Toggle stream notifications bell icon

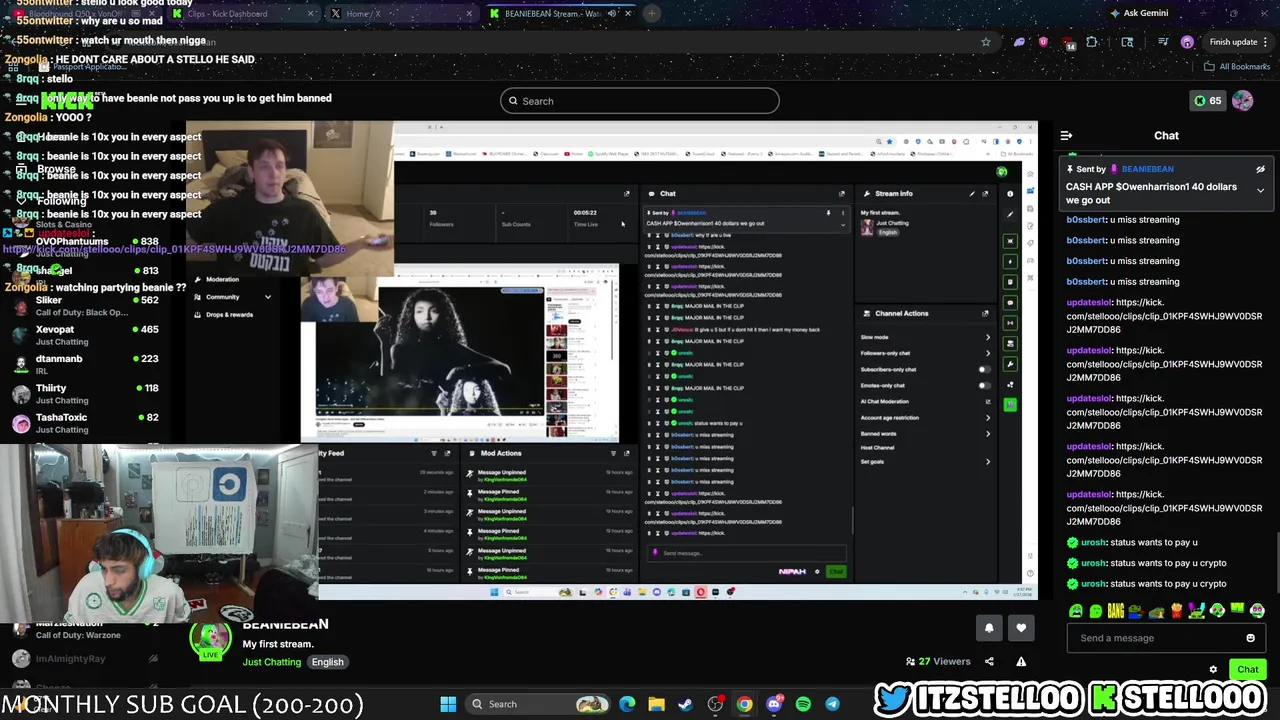tap(989, 628)
